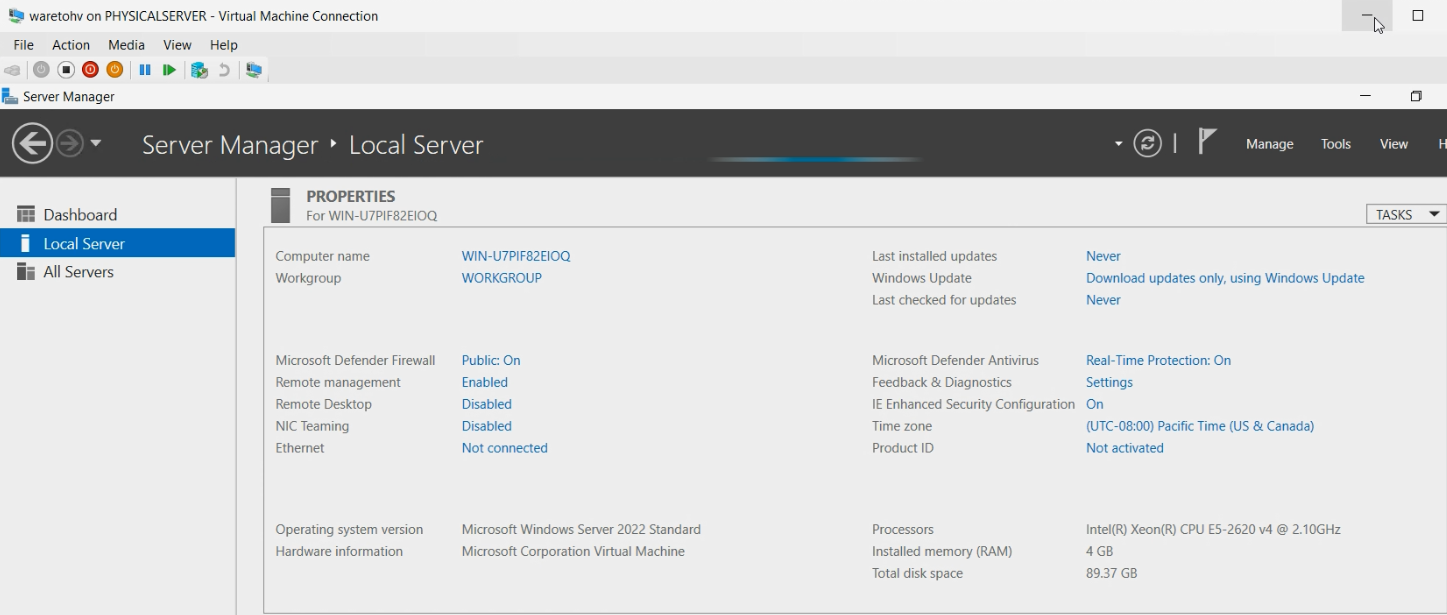1447x615 pixels.
Task: Select Dashboard in the sidebar
Action: coord(118,215)
